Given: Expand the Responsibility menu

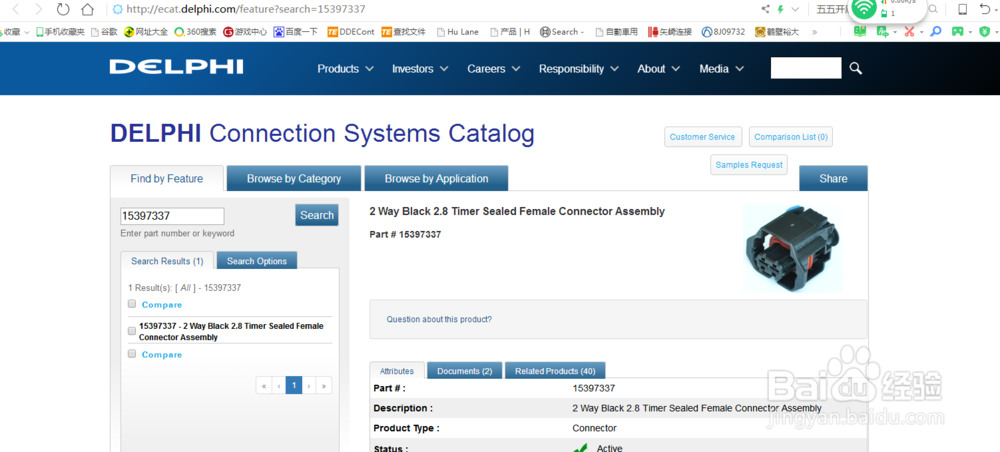Looking at the screenshot, I should (579, 69).
